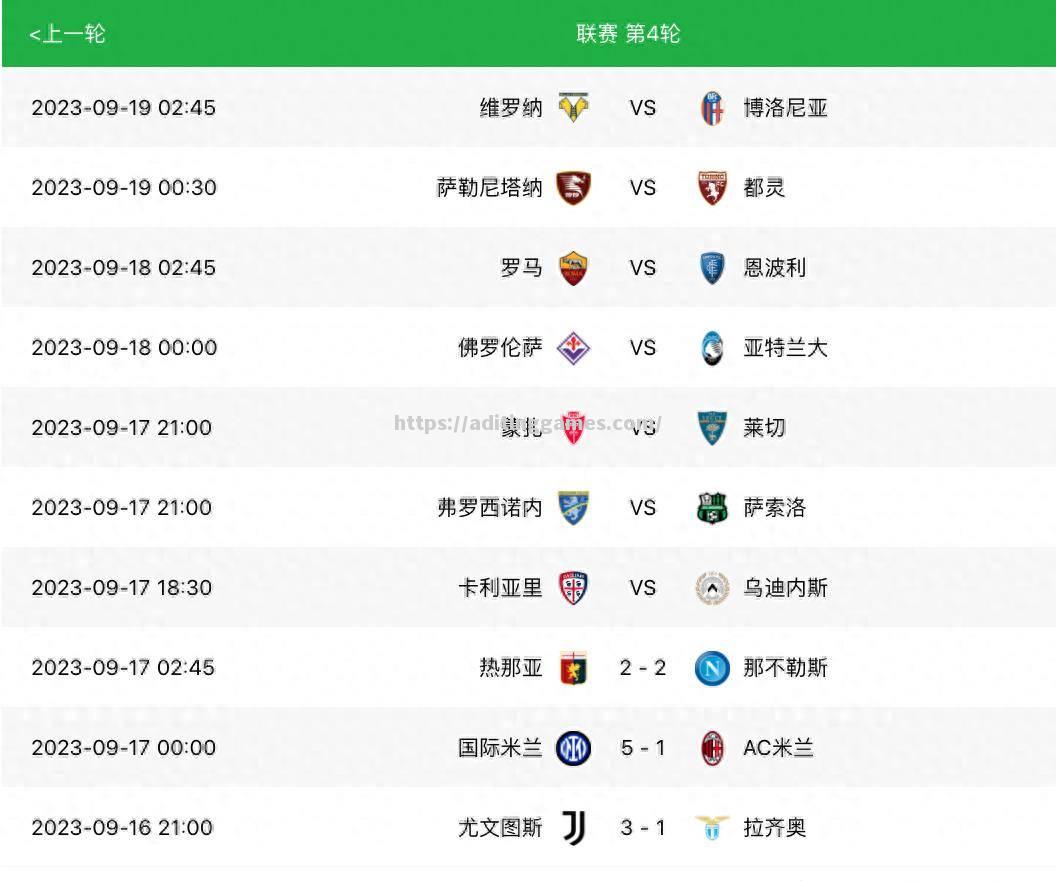Open the 5 - 1 Milan derby score
The height and width of the screenshot is (881, 1056).
tap(642, 748)
